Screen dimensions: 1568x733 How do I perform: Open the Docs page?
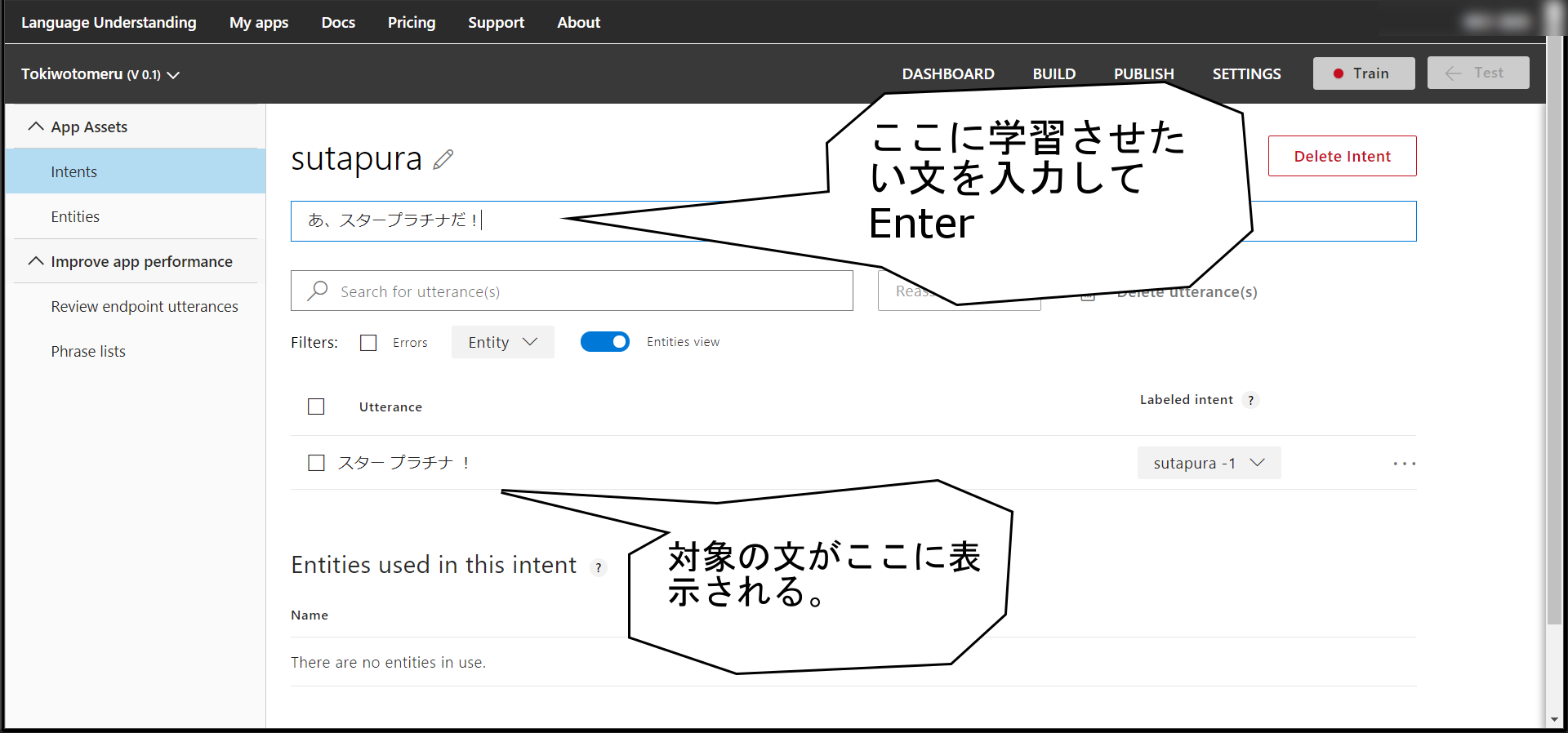tap(338, 22)
